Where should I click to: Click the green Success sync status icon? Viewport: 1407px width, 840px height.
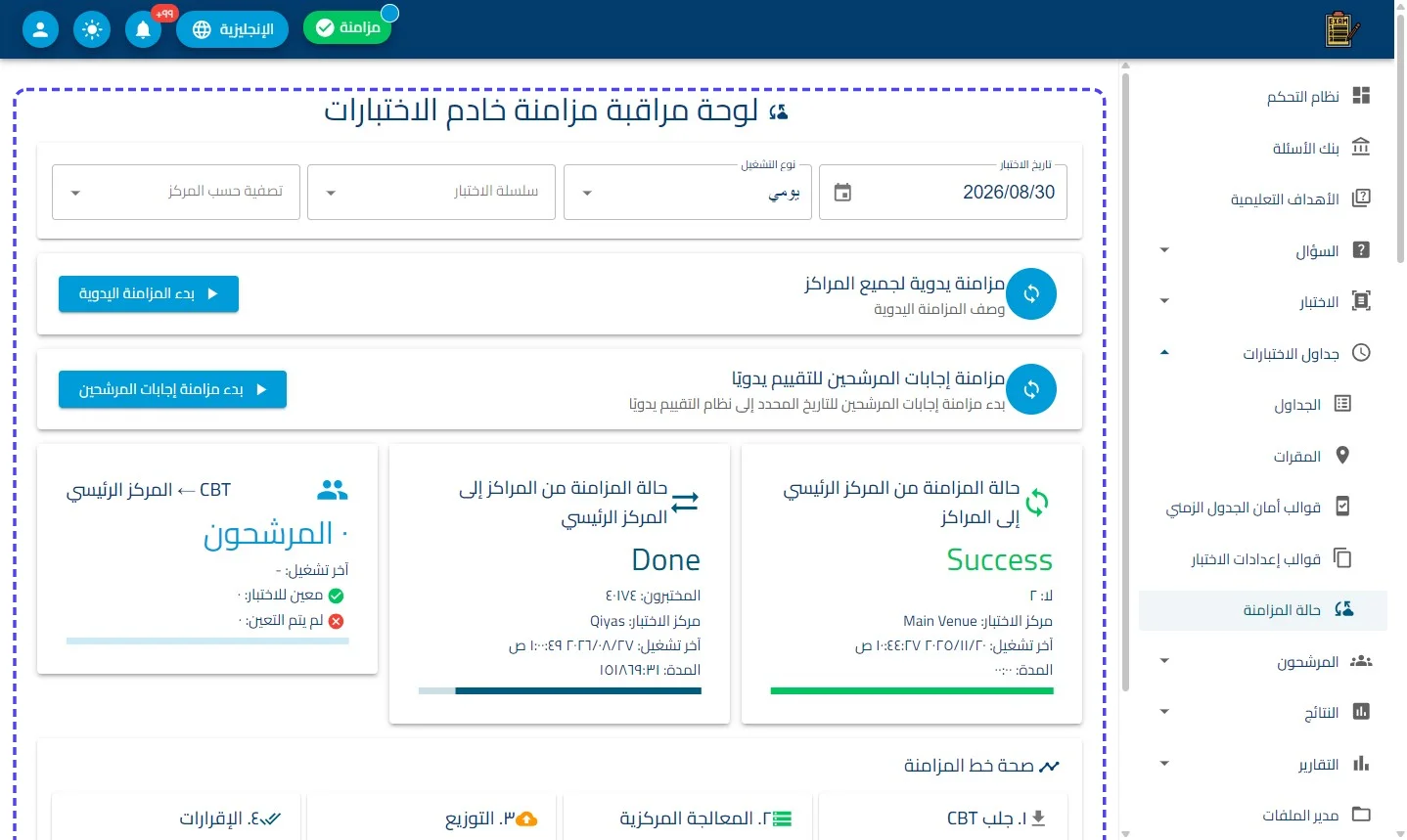pos(1037,503)
